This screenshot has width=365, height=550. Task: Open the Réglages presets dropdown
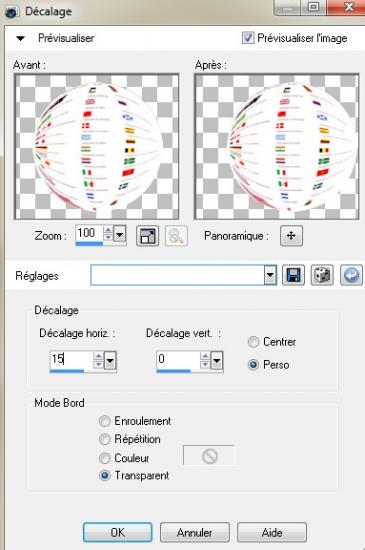click(x=270, y=275)
